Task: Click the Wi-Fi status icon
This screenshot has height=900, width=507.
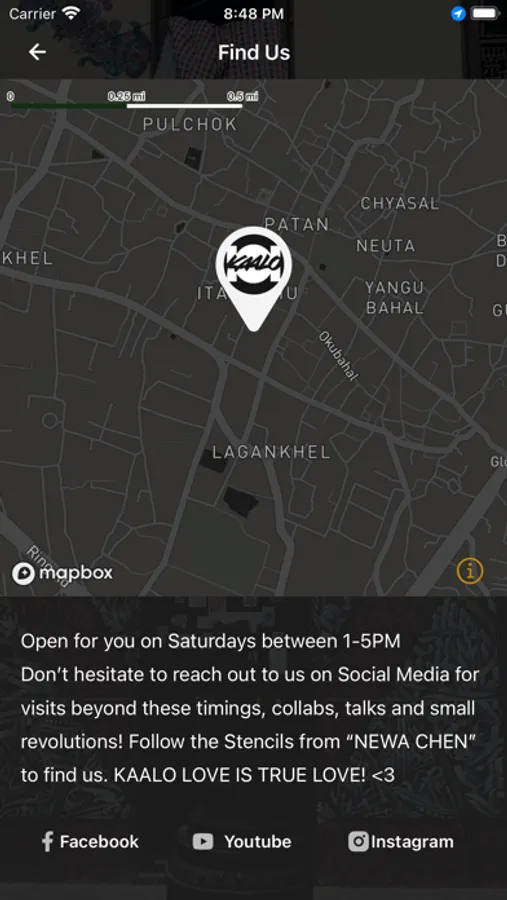Action: [71, 13]
